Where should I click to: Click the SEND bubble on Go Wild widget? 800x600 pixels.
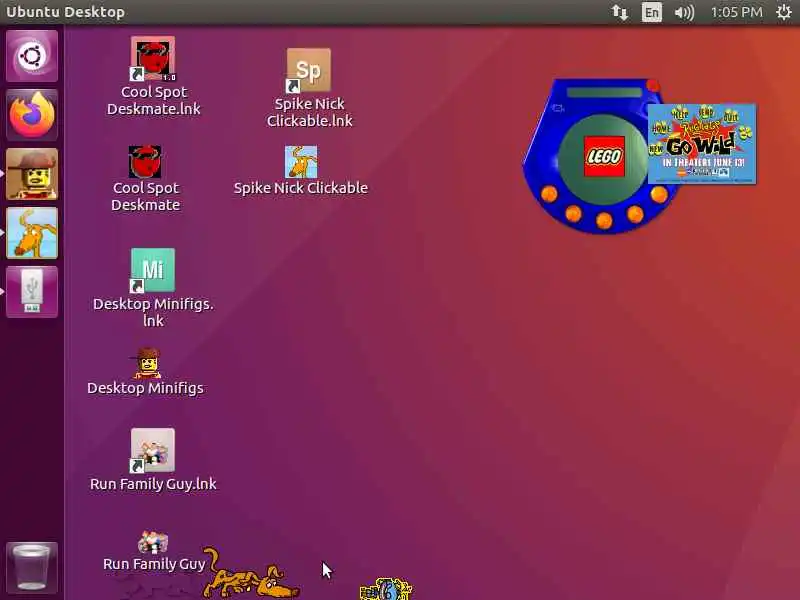(706, 111)
